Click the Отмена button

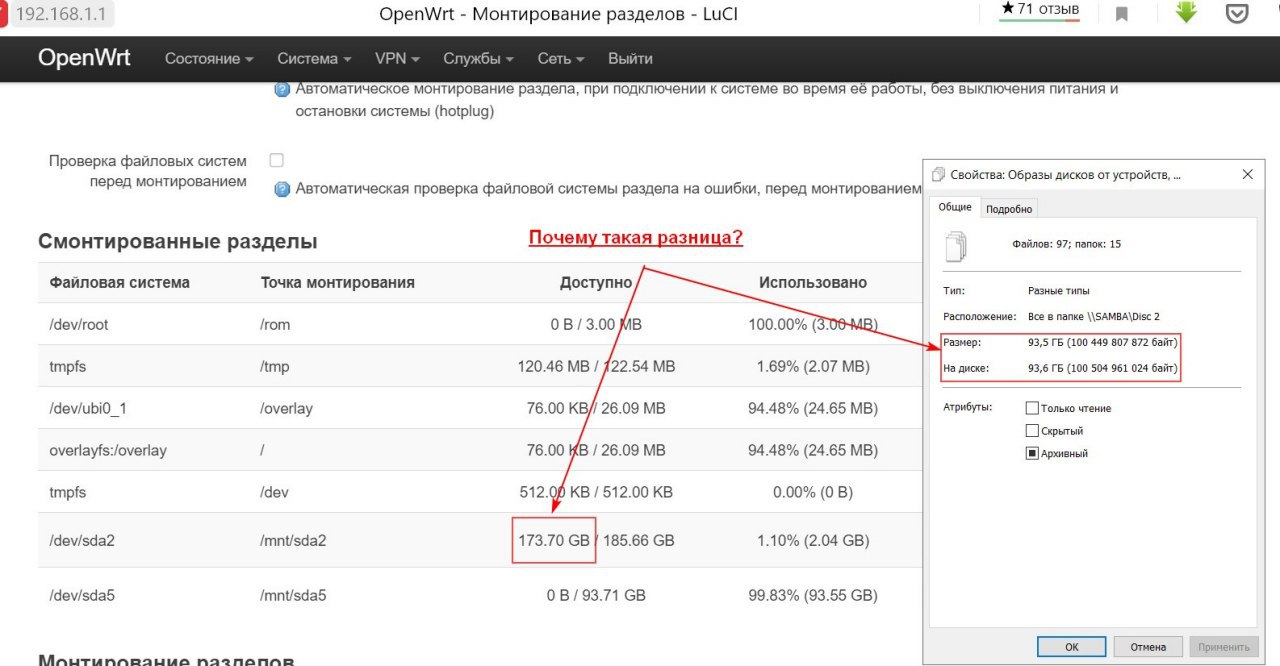point(1148,647)
